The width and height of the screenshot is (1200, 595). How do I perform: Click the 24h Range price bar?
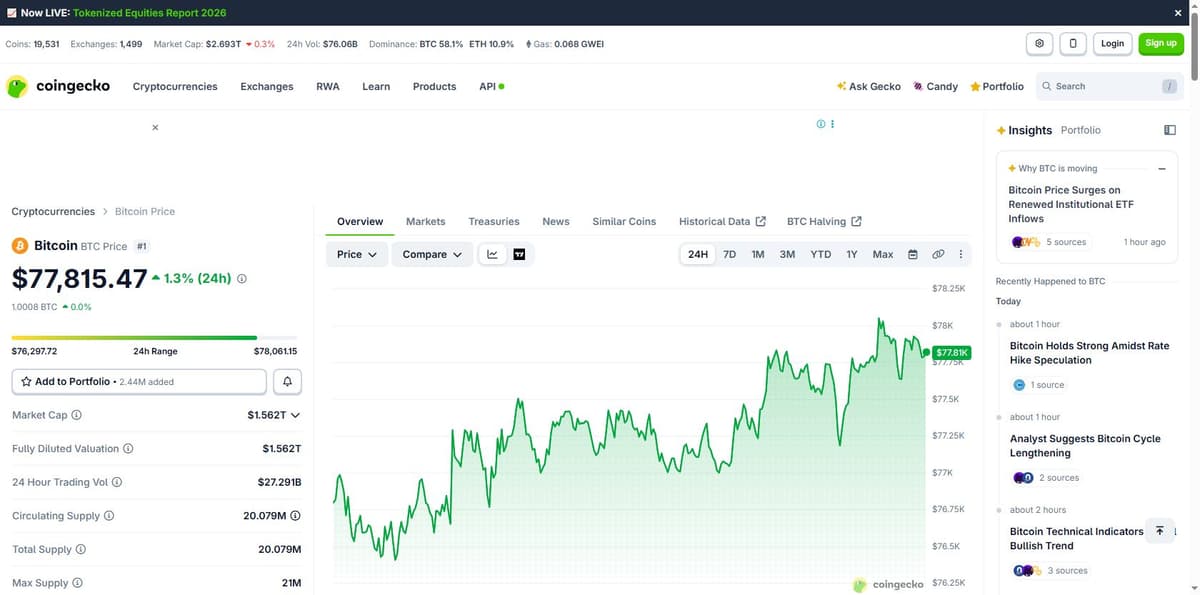coord(154,338)
